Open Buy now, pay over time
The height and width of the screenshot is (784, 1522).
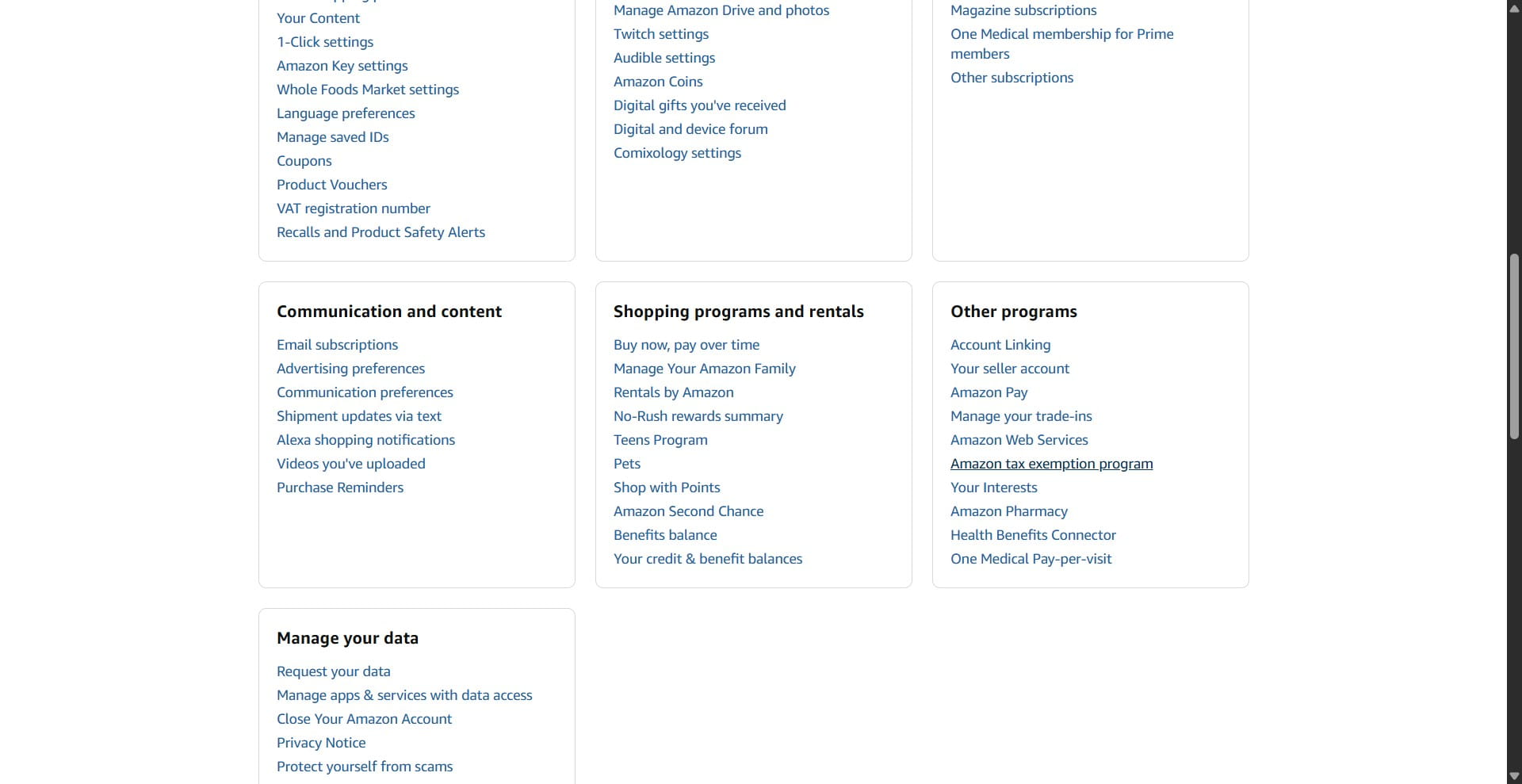click(686, 345)
